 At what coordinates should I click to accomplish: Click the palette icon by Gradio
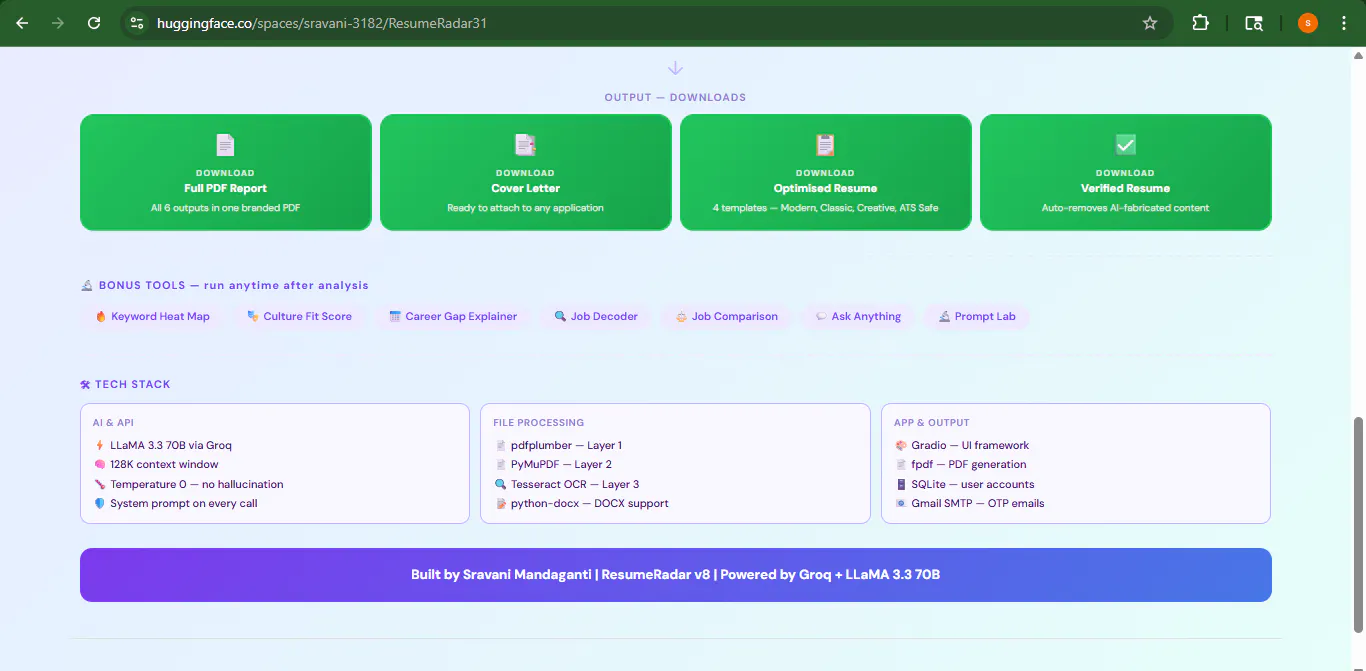pyautogui.click(x=901, y=445)
